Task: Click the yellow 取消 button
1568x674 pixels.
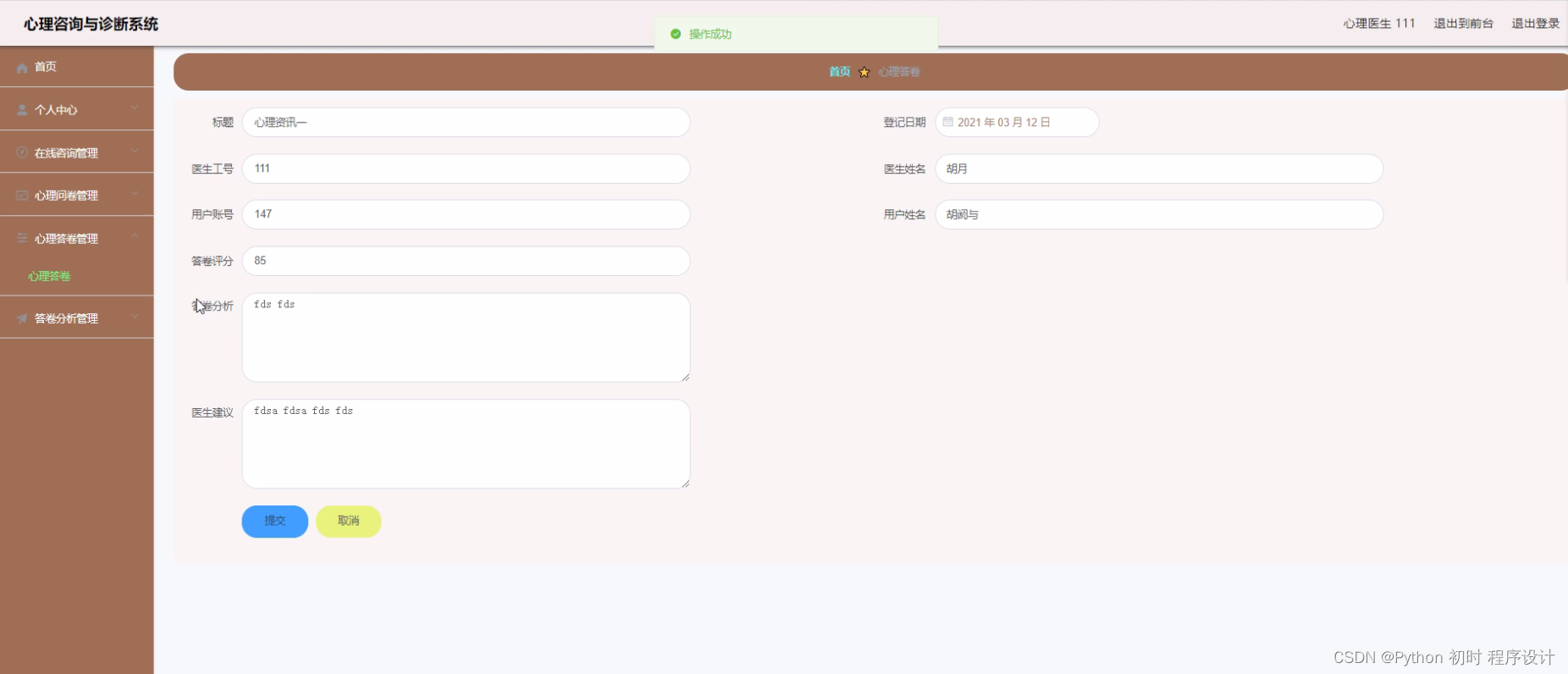Action: click(349, 522)
